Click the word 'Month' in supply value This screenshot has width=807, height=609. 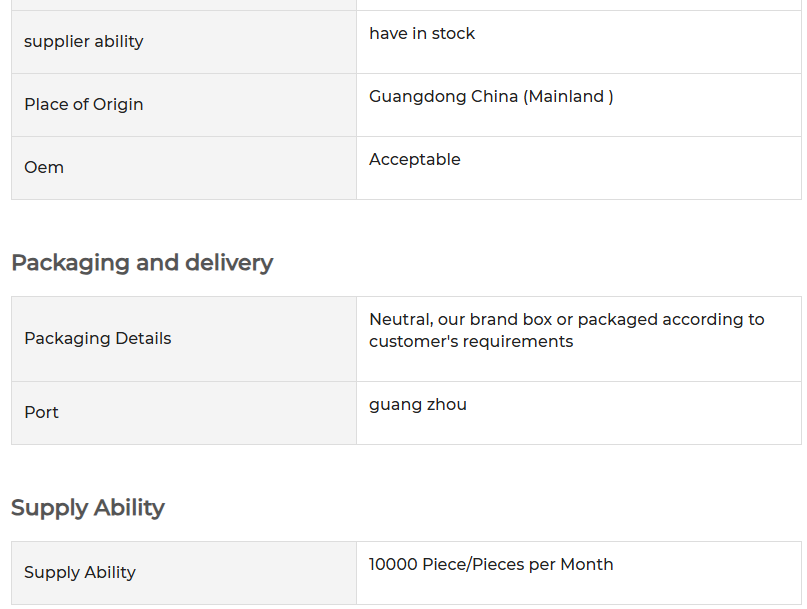587,565
